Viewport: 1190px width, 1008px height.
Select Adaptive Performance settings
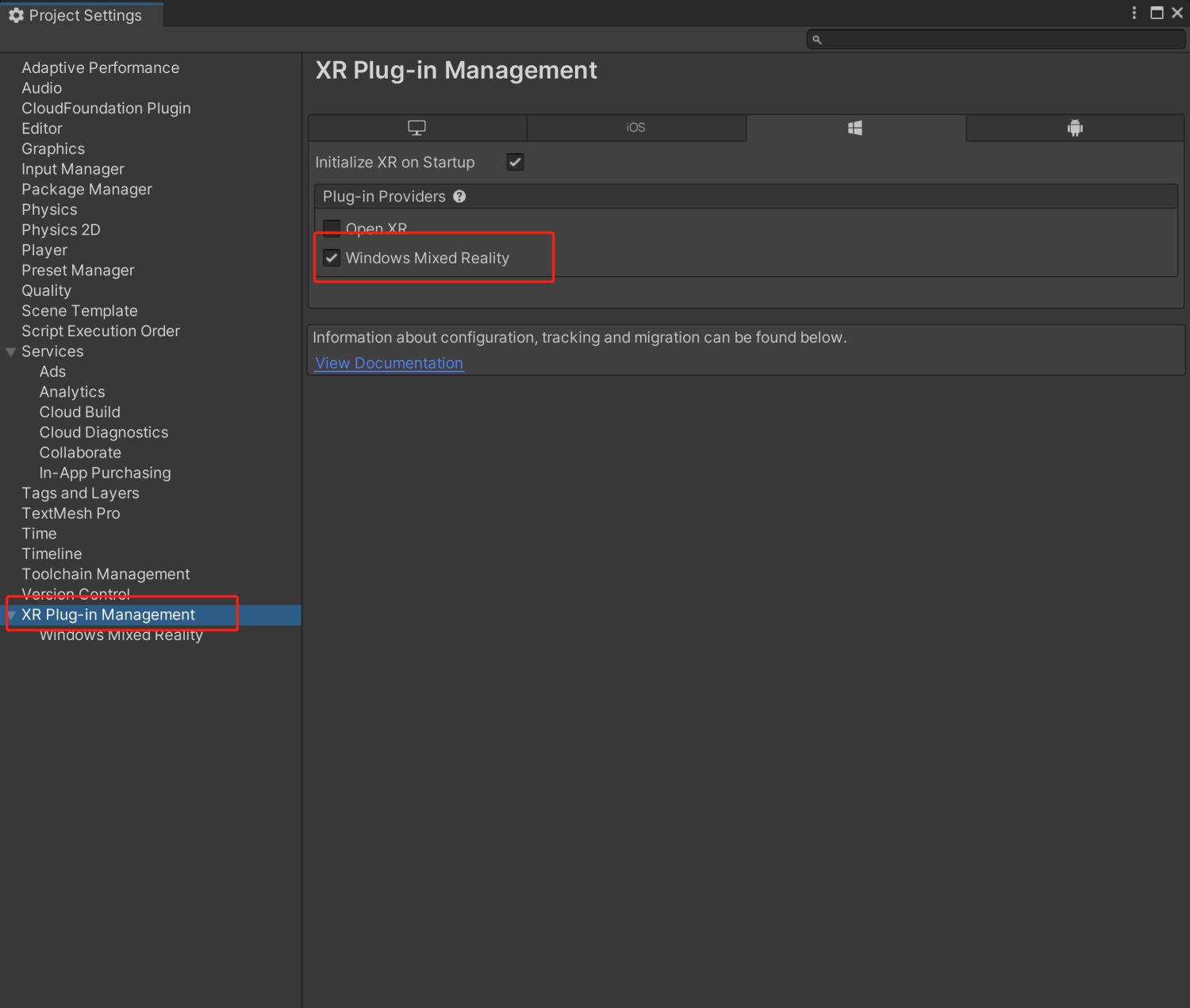101,68
